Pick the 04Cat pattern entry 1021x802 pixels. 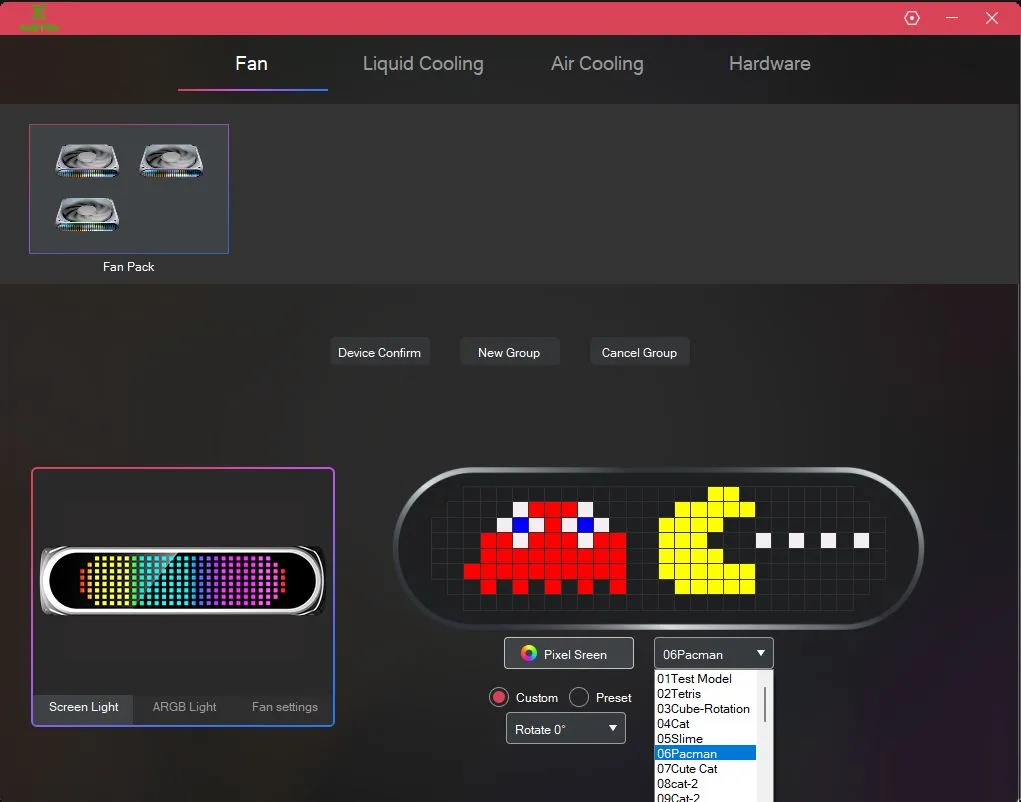[x=705, y=724]
